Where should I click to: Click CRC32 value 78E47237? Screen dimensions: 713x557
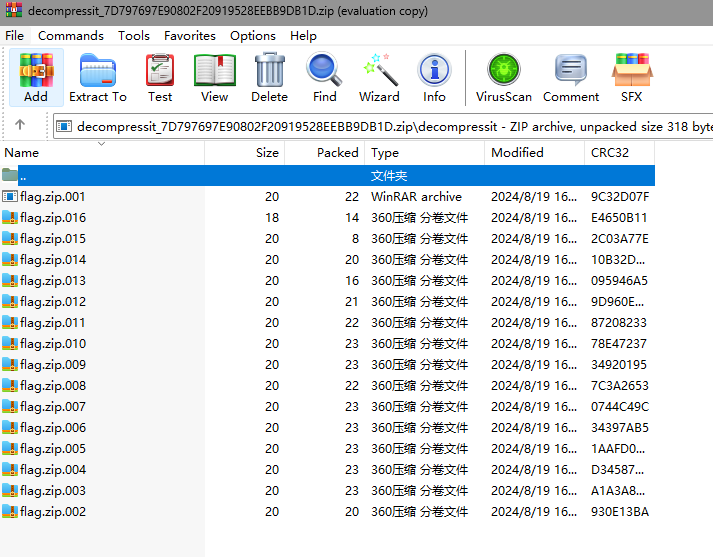point(619,343)
